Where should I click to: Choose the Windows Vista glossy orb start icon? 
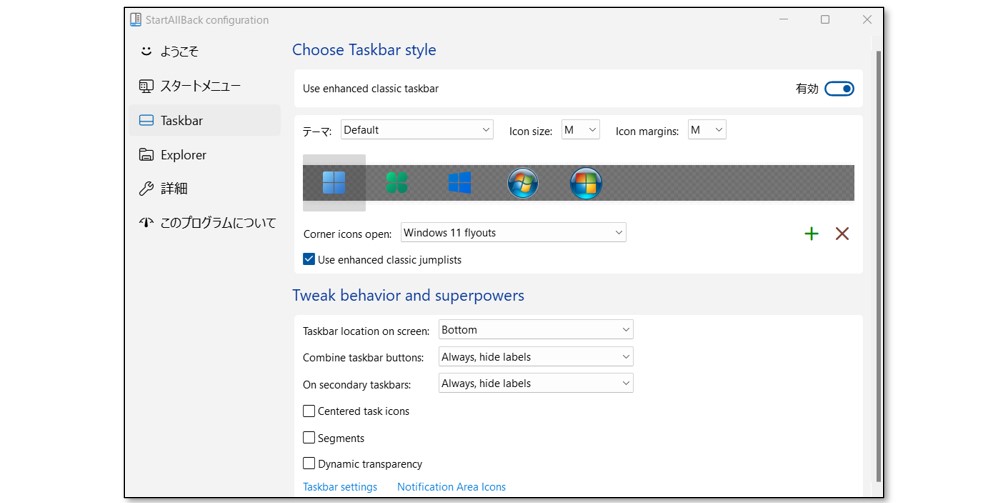[x=585, y=183]
